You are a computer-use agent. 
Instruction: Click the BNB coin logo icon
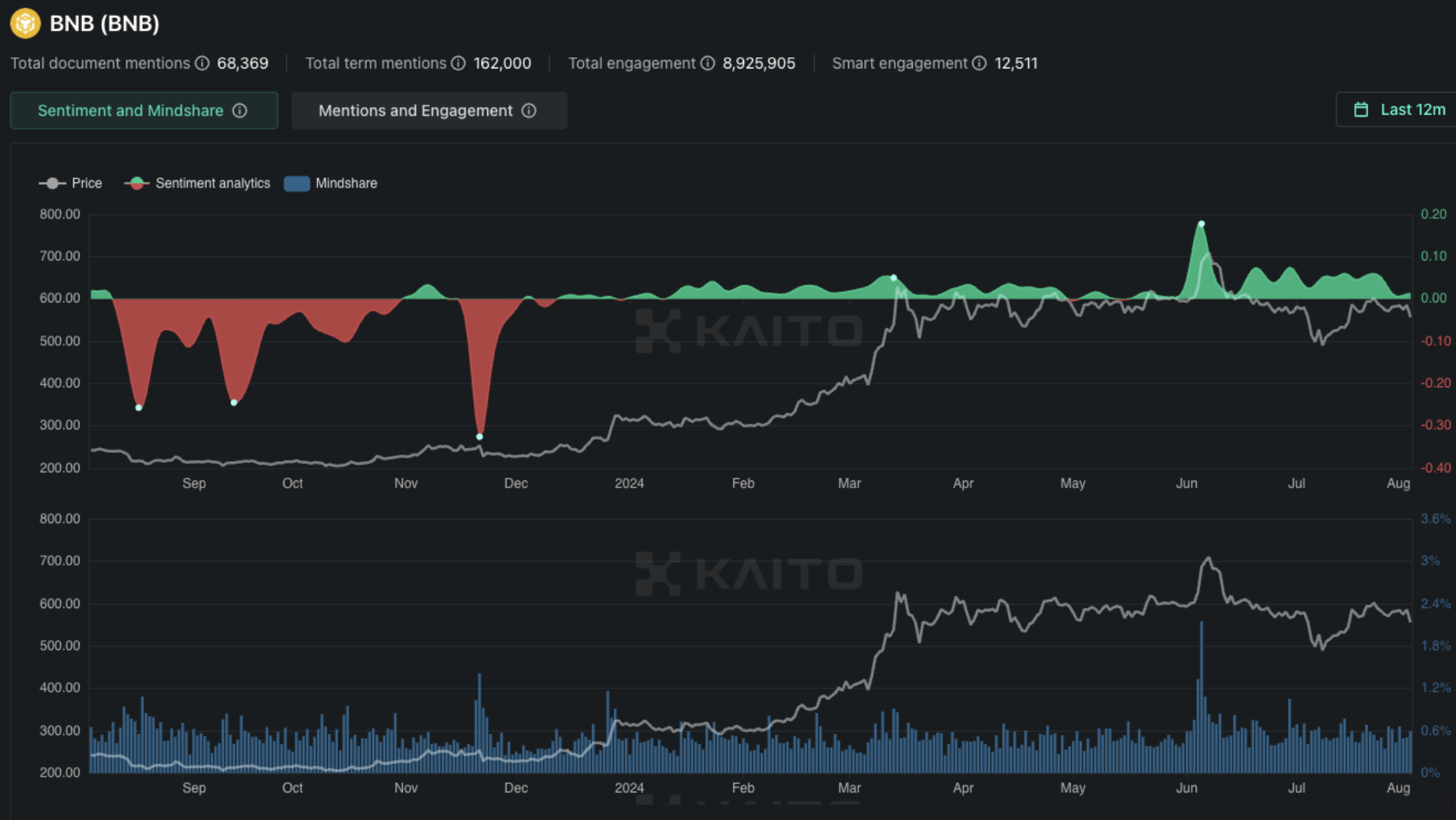26,23
